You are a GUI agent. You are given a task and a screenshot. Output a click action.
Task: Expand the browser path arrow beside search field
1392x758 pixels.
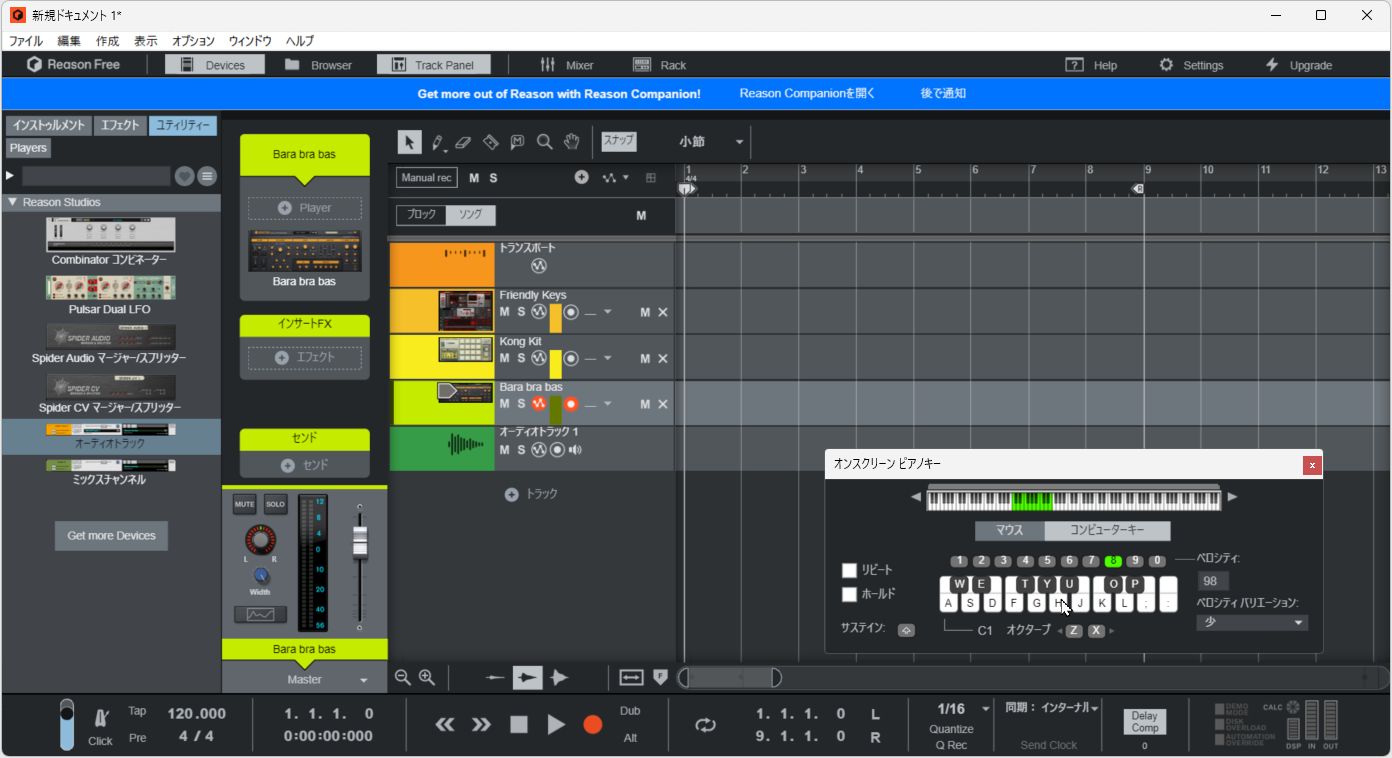coord(10,176)
